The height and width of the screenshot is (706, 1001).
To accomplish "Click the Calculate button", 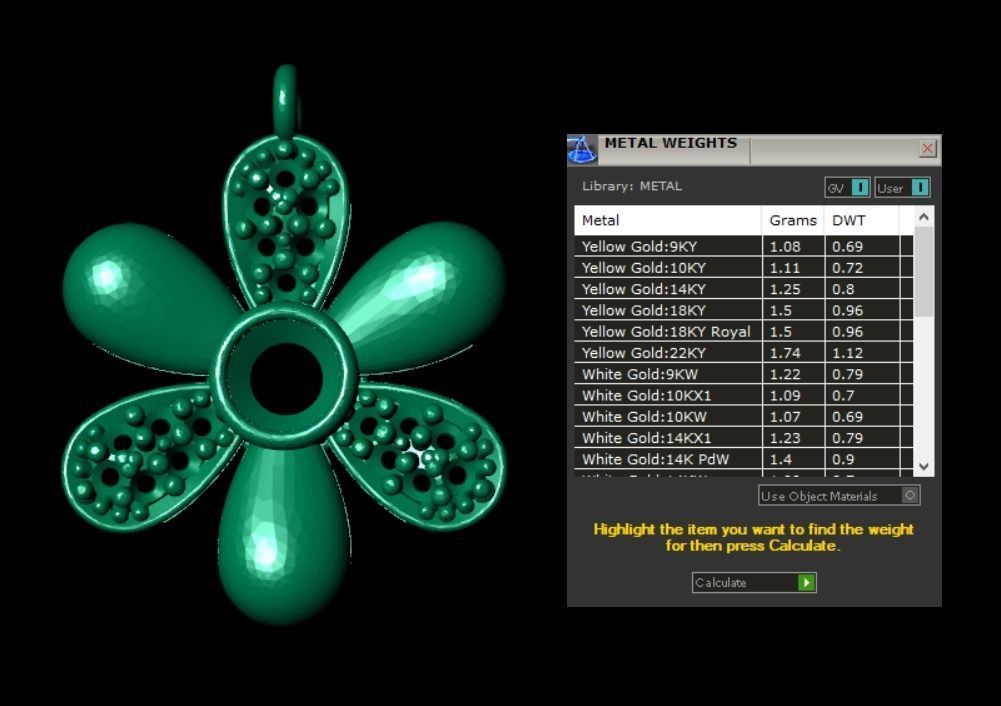I will click(x=754, y=582).
